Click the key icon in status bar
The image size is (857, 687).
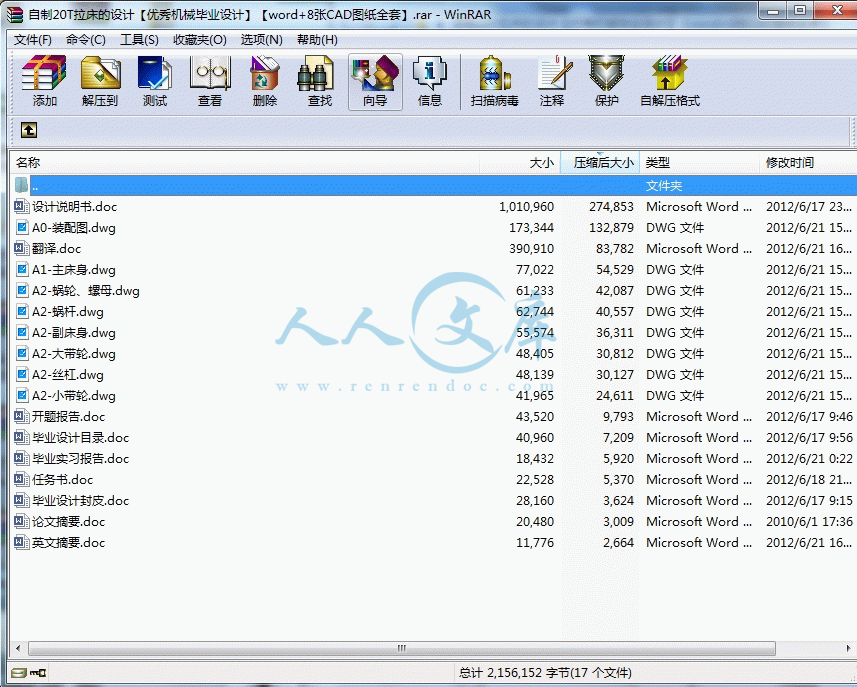(38, 672)
